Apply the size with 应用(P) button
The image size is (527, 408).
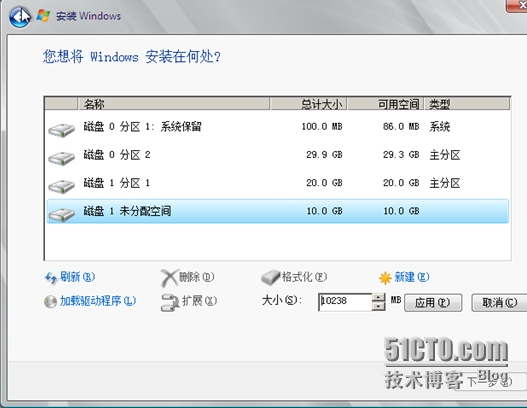[x=433, y=303]
